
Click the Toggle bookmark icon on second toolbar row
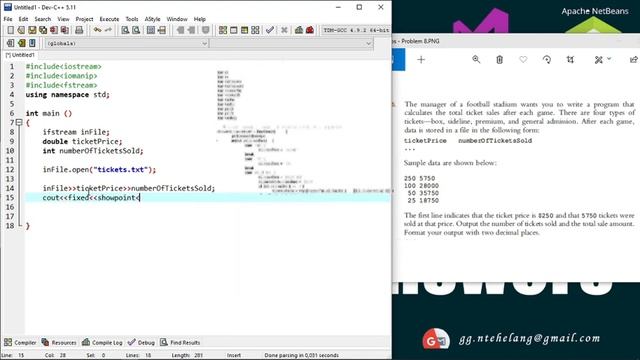click(x=21, y=43)
